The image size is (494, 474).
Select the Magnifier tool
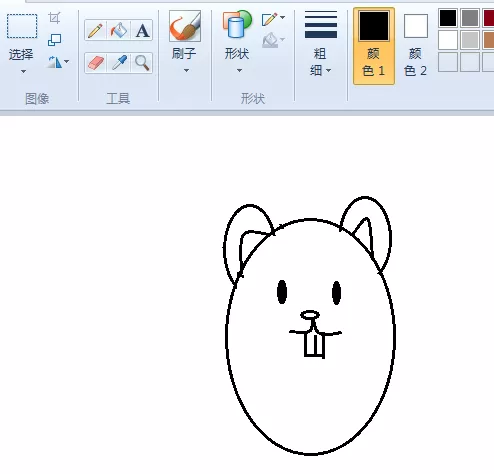pos(142,63)
